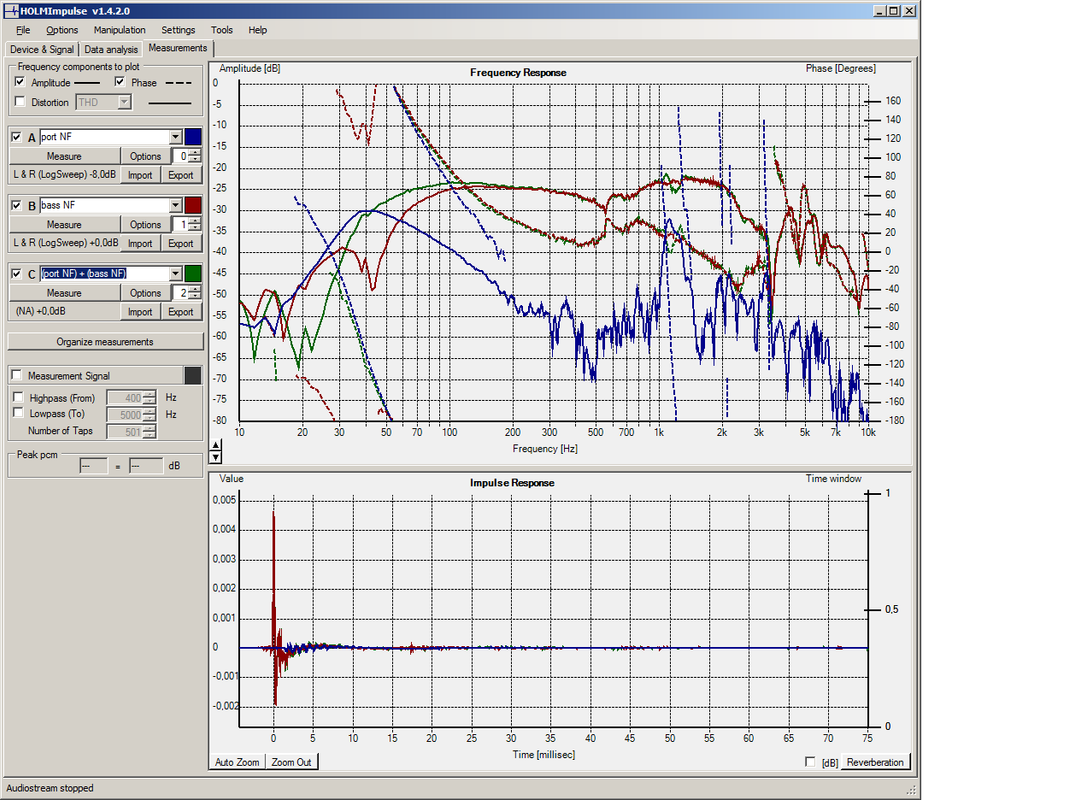Image resolution: width=1075 pixels, height=800 pixels.
Task: Click the green color swatch for slot C
Action: (x=193, y=274)
